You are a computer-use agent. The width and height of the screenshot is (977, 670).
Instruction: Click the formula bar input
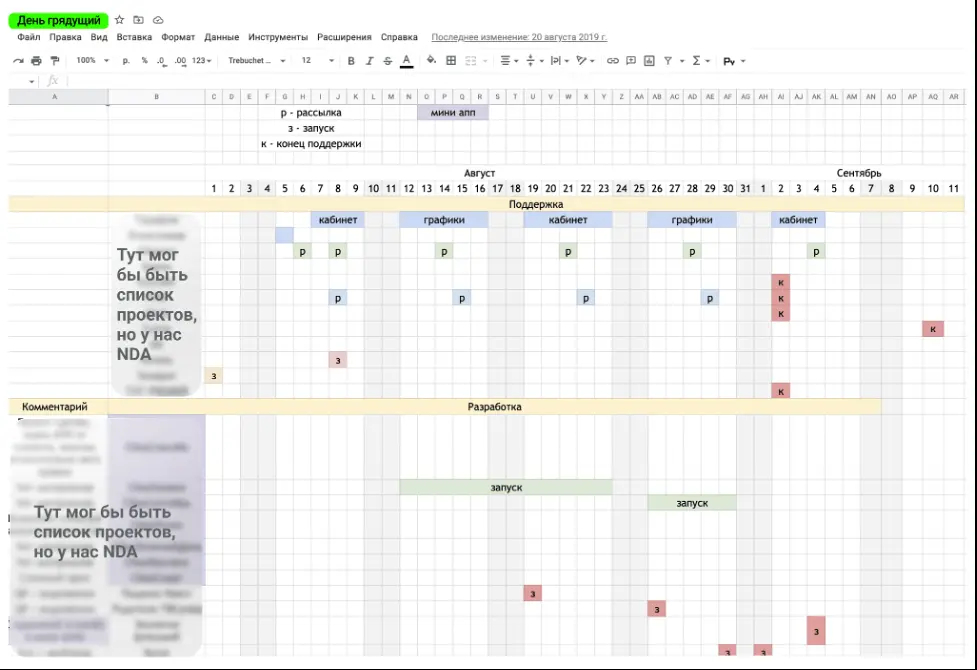[517, 81]
